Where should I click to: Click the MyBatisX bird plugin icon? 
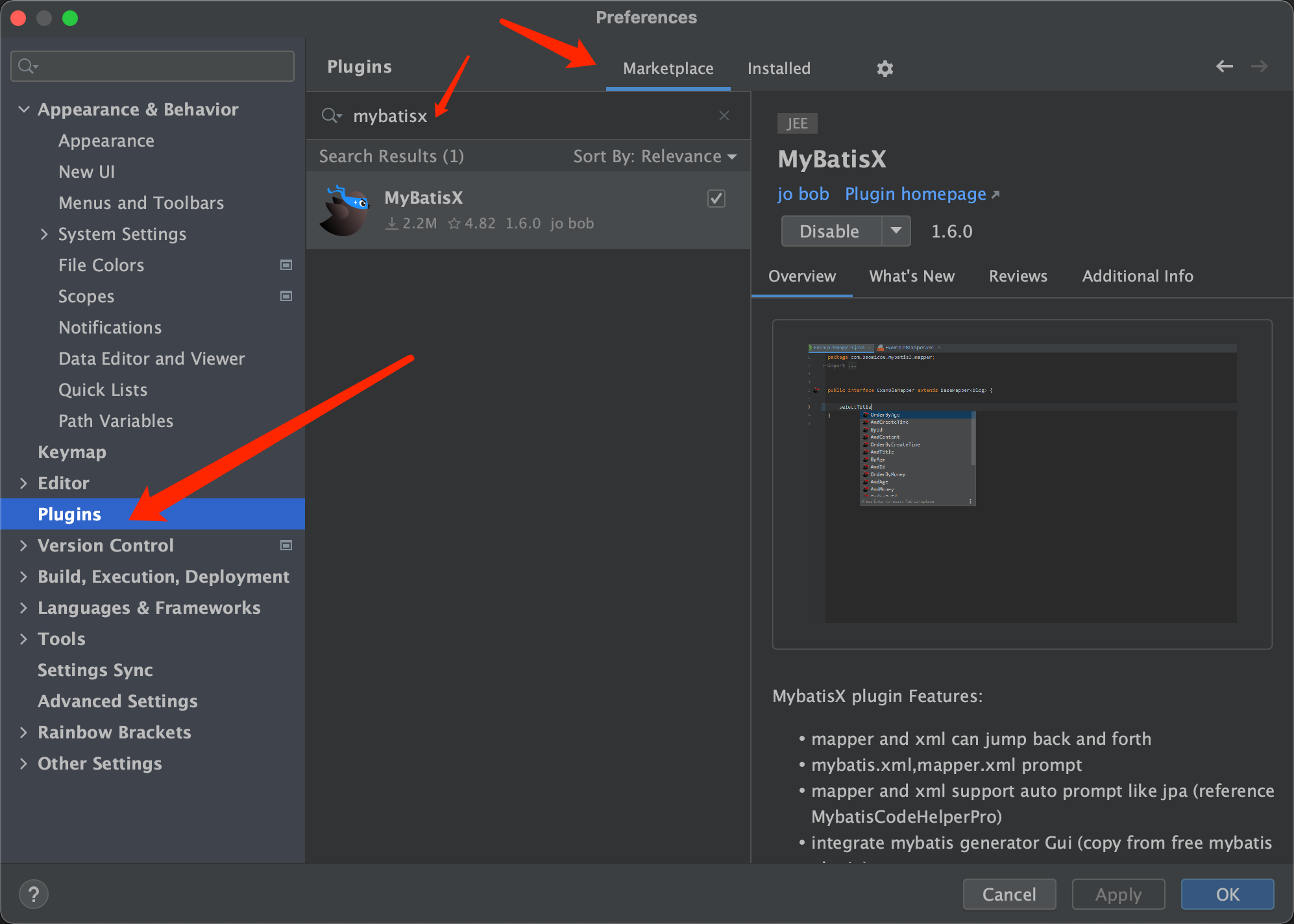[x=345, y=210]
